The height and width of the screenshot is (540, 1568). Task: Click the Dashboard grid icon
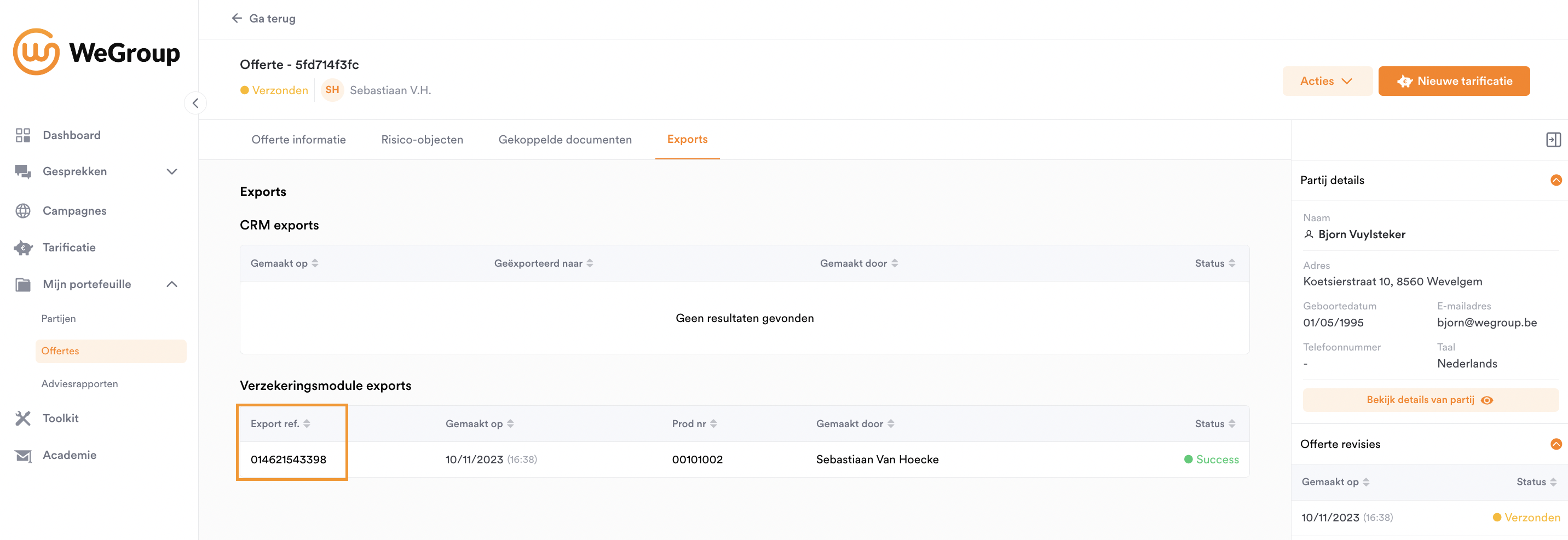(23, 135)
